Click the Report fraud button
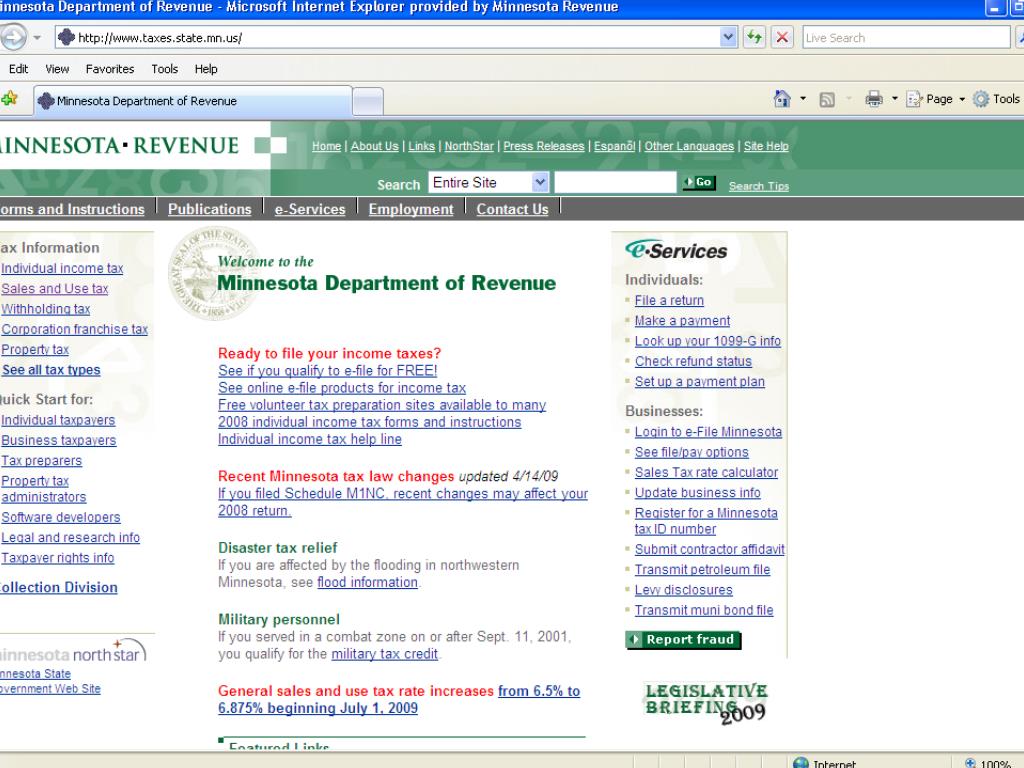Viewport: 1024px width, 768px height. [683, 639]
